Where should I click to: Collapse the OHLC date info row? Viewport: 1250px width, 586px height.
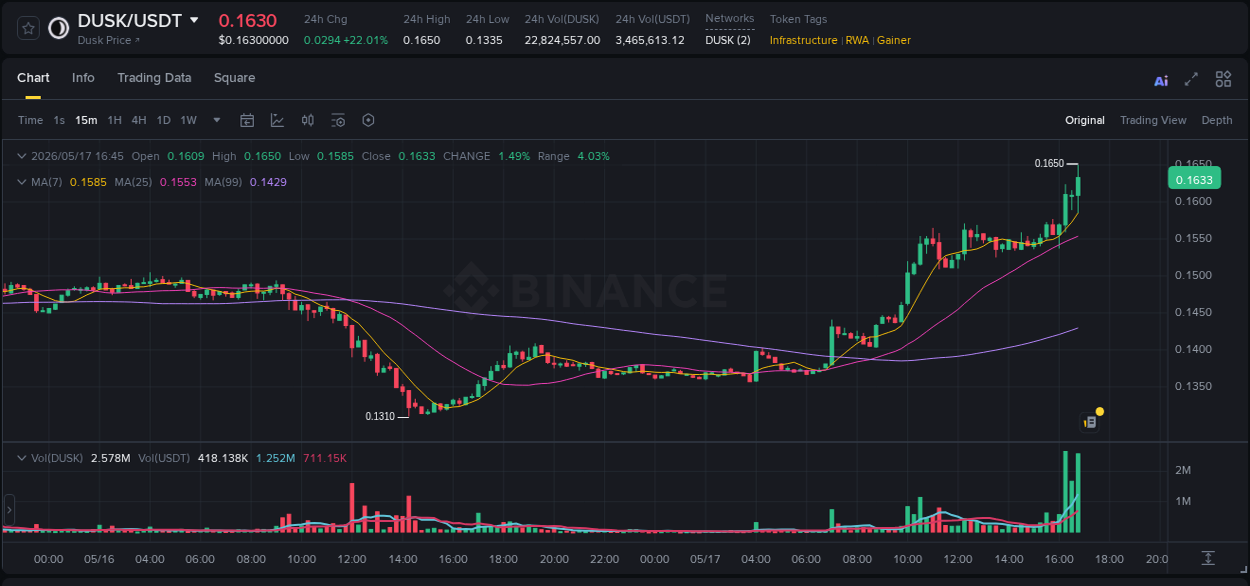21,156
